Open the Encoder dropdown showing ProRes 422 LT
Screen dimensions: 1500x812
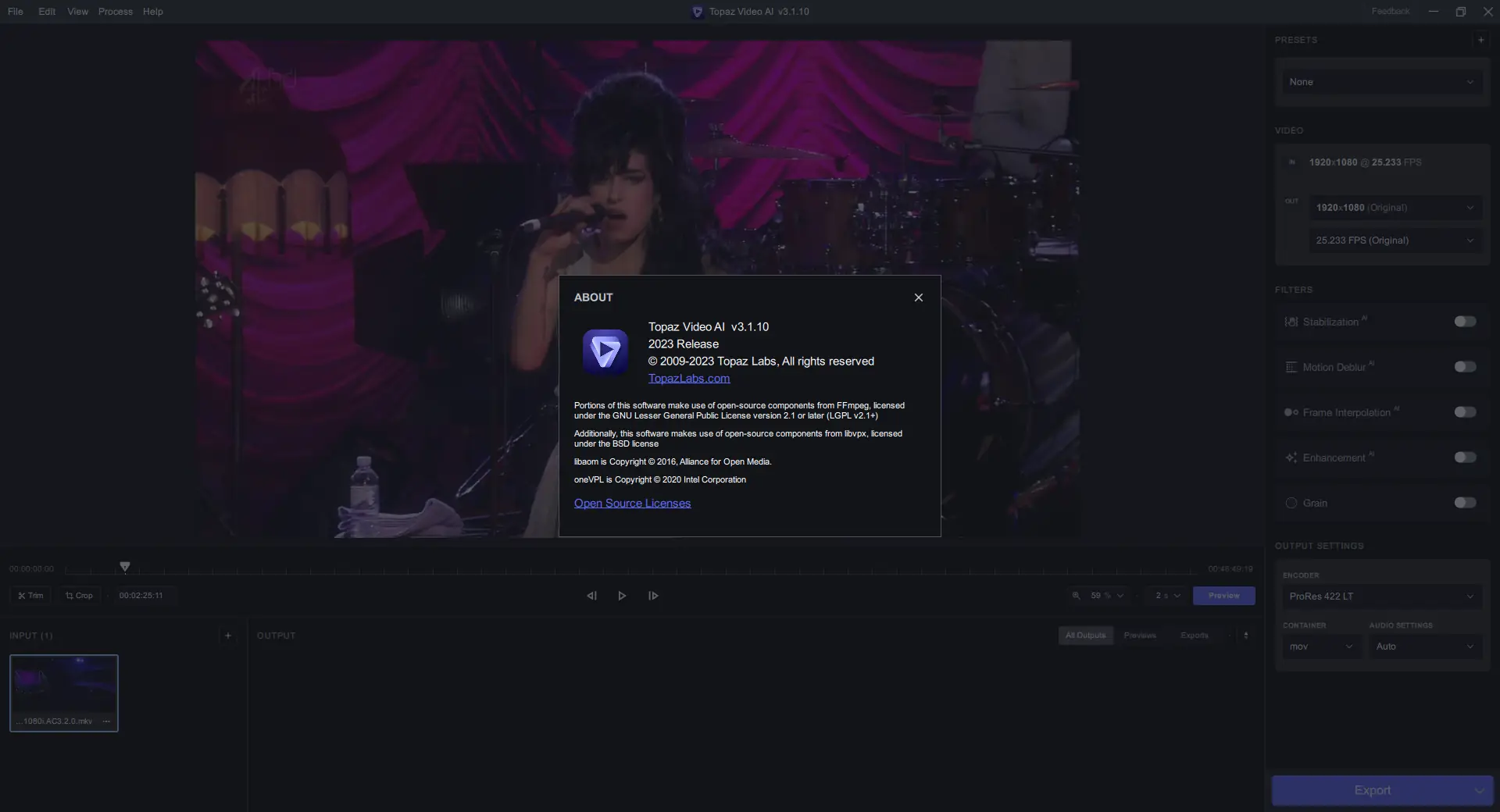pyautogui.click(x=1381, y=597)
